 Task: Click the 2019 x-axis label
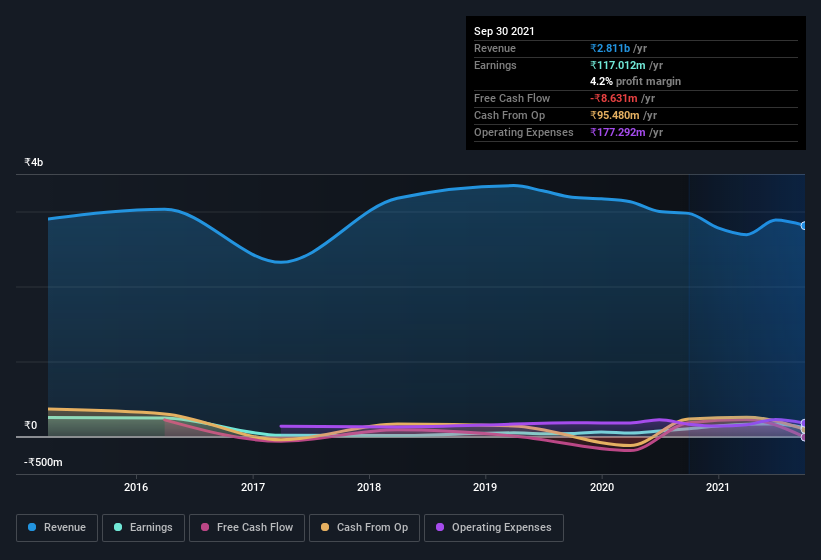[x=485, y=487]
